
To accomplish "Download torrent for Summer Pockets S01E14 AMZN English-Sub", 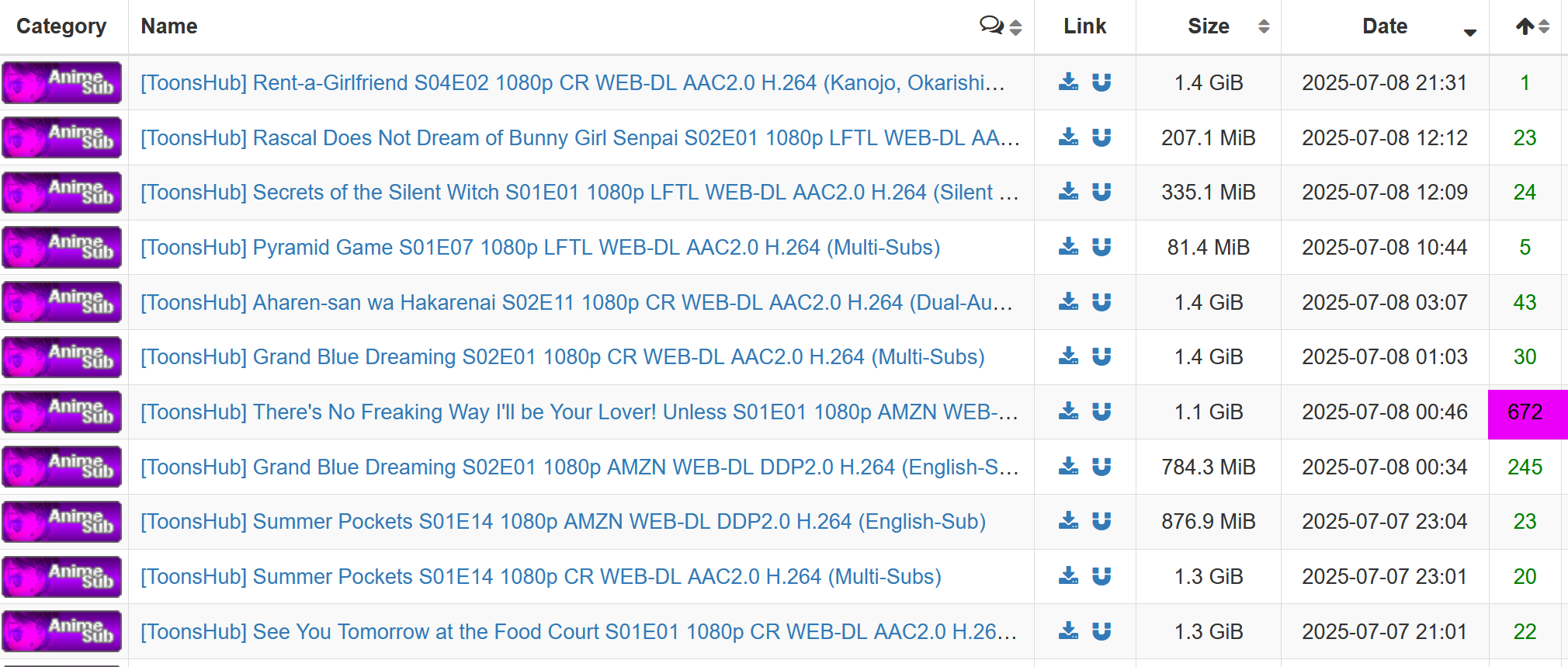I will pyautogui.click(x=1068, y=521).
